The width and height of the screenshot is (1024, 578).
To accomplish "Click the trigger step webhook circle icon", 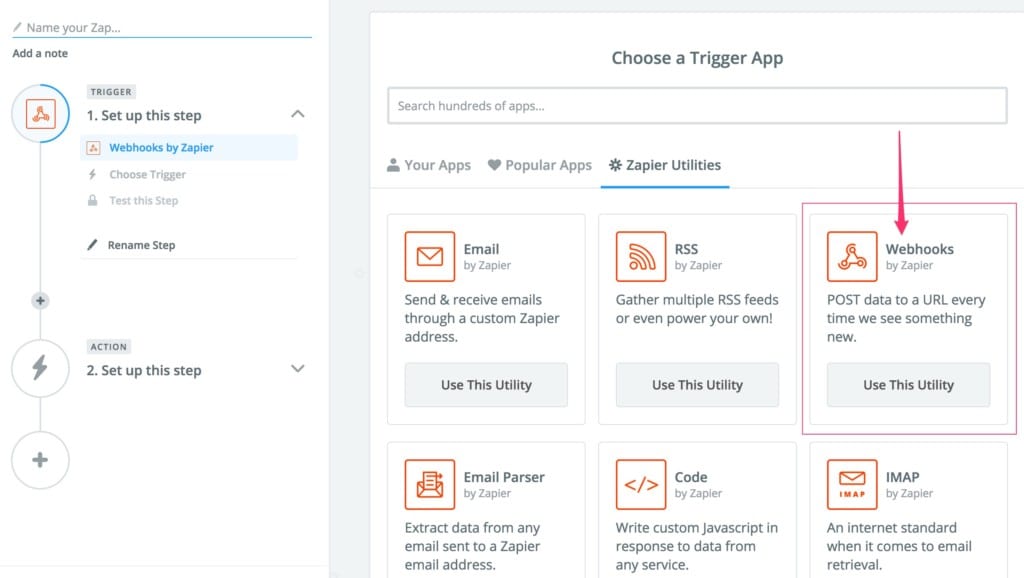I will click(40, 114).
